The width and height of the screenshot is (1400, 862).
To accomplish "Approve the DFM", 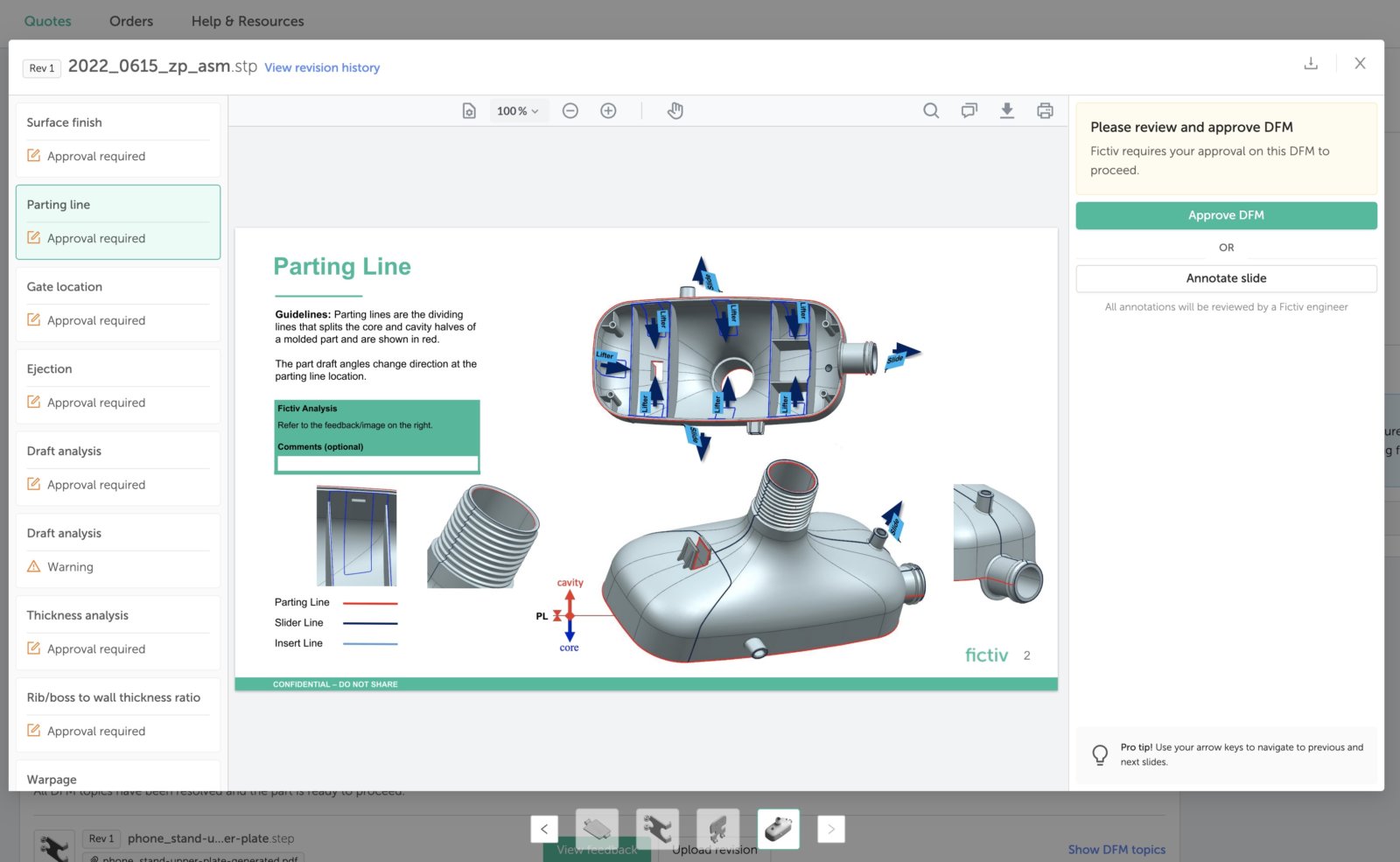I will [x=1225, y=214].
